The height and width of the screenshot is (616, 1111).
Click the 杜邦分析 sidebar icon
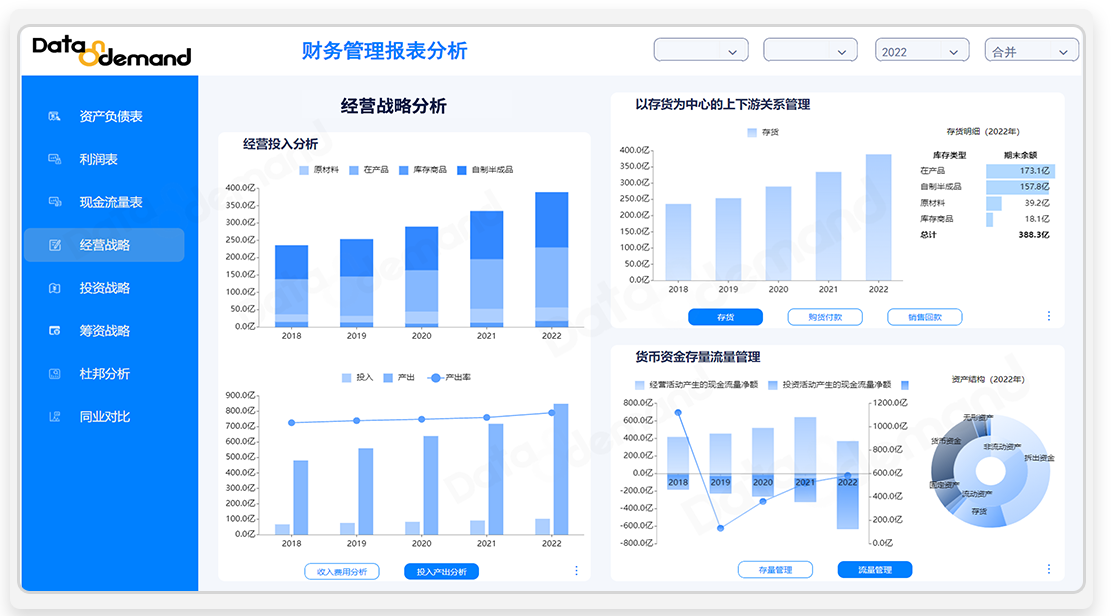pos(55,374)
